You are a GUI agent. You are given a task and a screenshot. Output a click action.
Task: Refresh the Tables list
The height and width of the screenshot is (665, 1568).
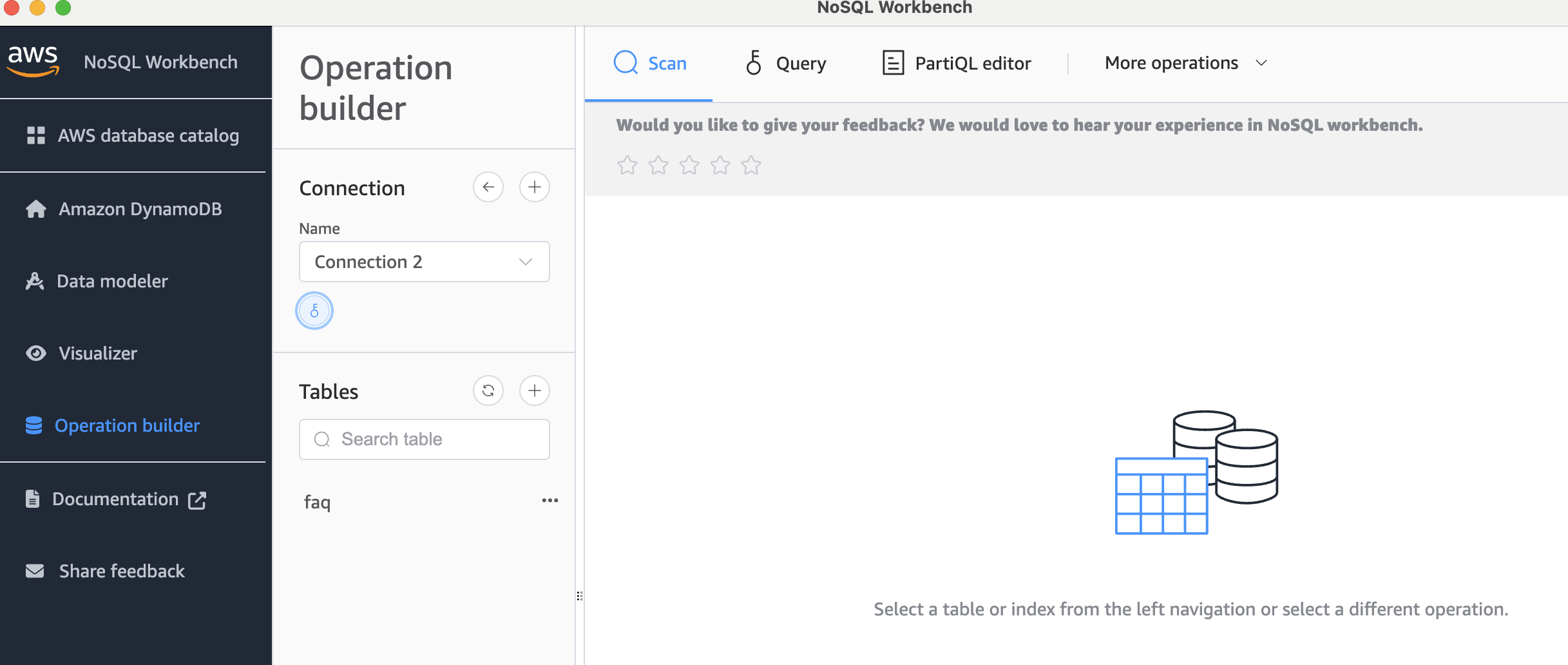[488, 390]
